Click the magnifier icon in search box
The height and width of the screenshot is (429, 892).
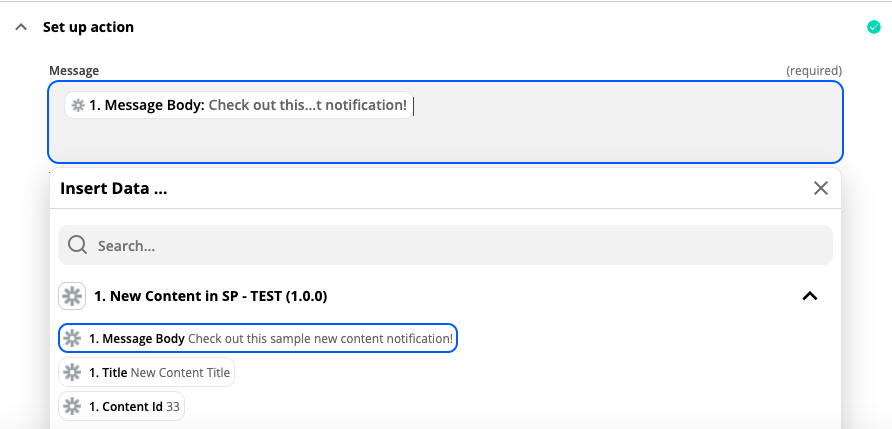[x=78, y=245]
